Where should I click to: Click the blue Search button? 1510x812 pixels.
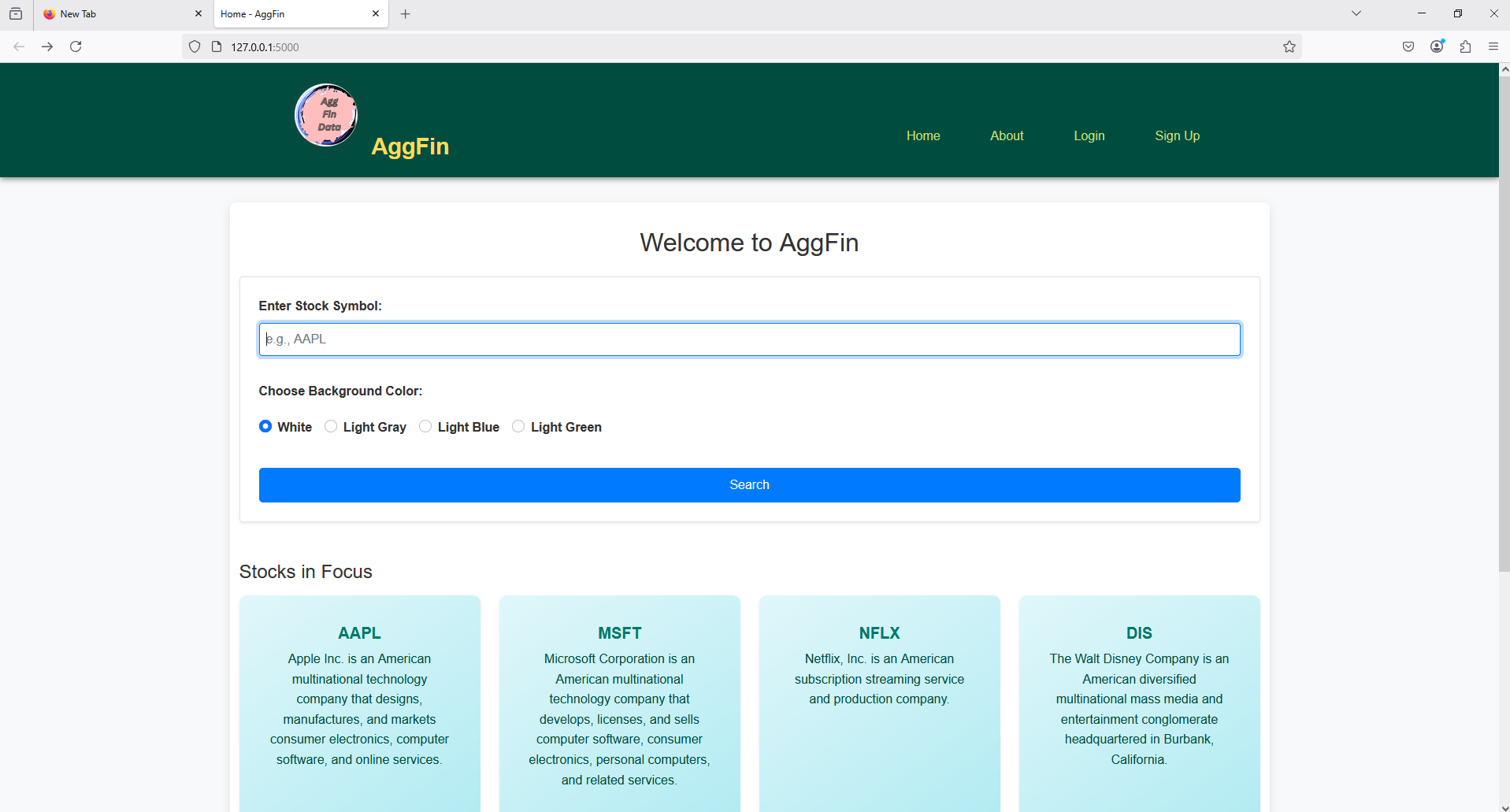(x=750, y=485)
